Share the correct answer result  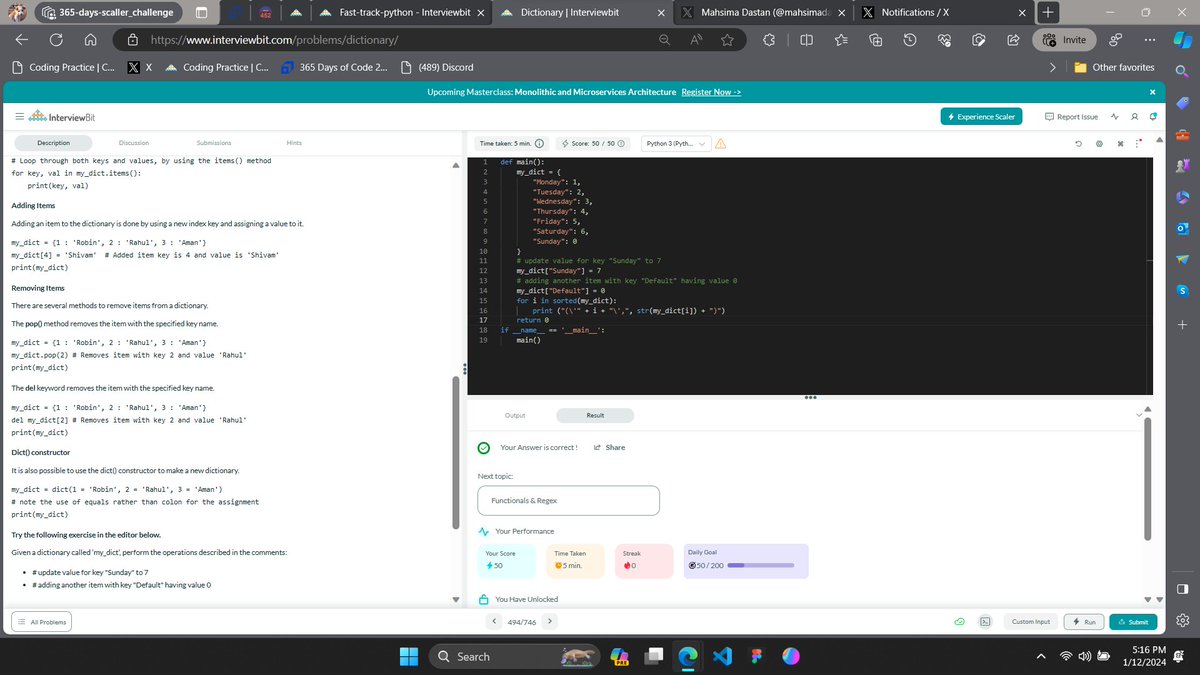tap(609, 447)
